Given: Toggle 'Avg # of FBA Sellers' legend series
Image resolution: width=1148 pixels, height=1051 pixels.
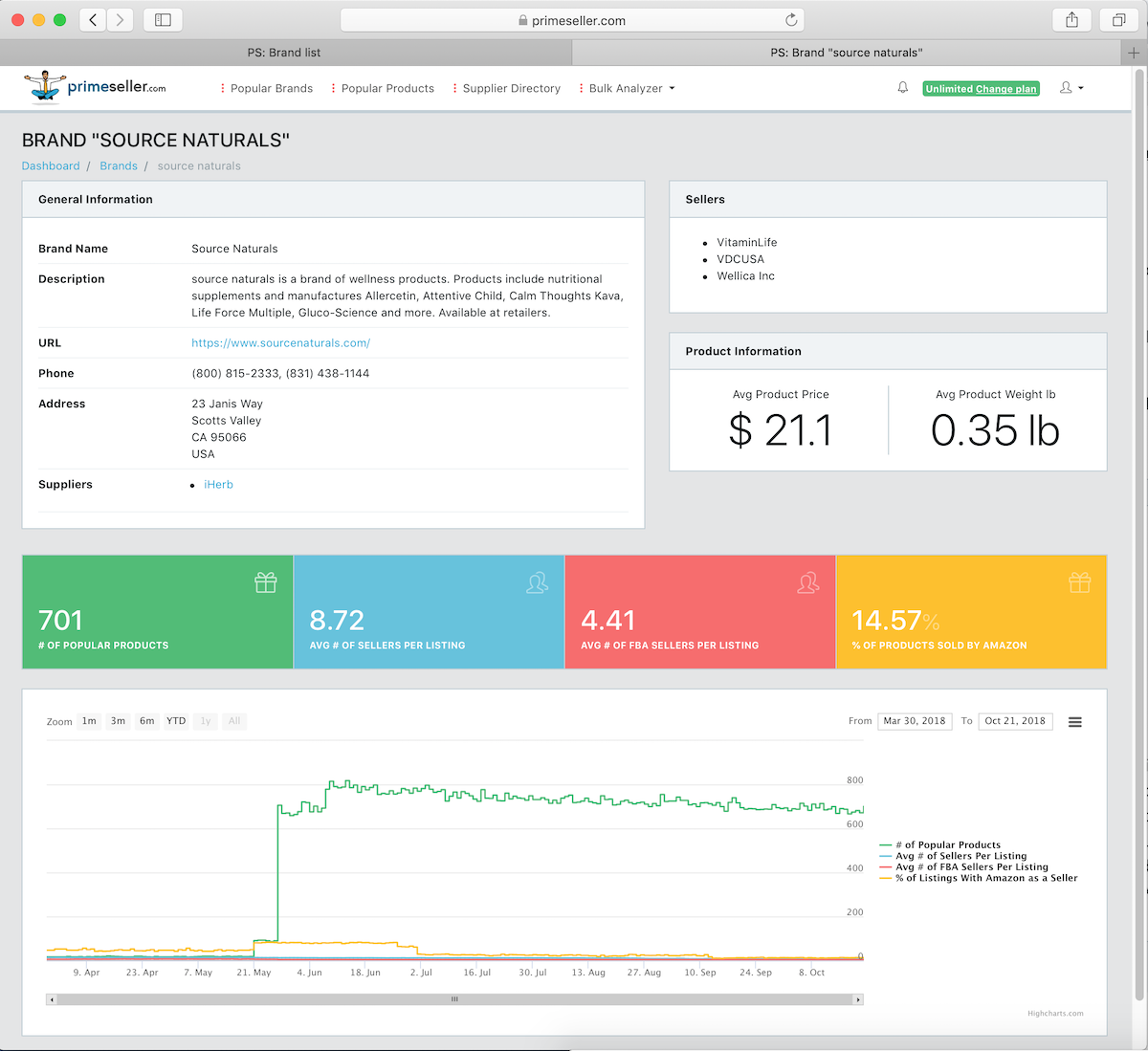Looking at the screenshot, I should (971, 867).
